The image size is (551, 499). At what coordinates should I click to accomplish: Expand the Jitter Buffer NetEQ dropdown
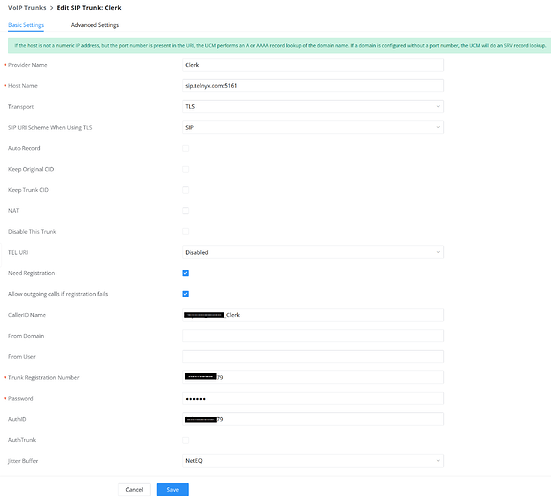click(x=313, y=461)
